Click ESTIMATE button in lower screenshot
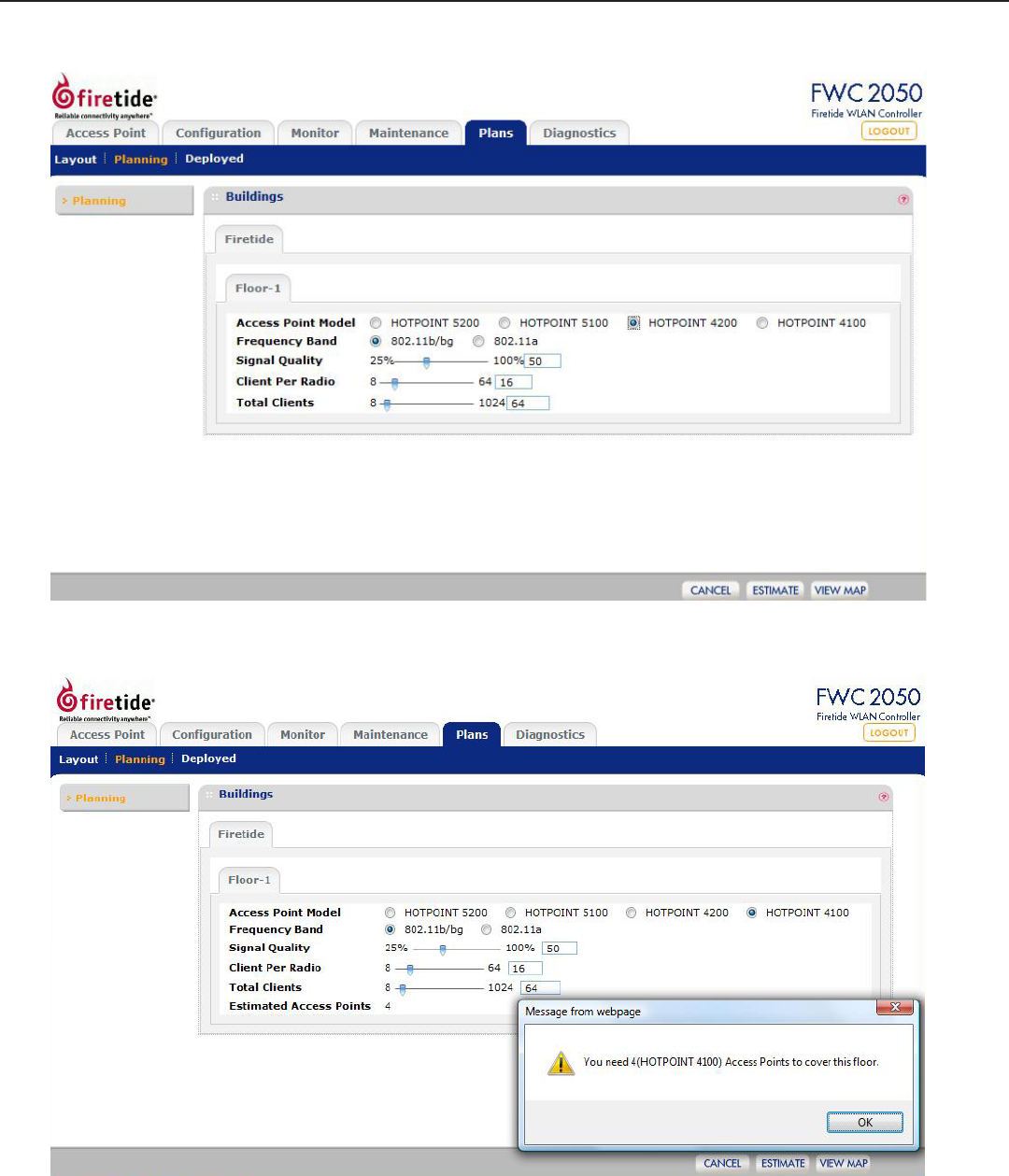The image size is (1009, 1176). [783, 1164]
